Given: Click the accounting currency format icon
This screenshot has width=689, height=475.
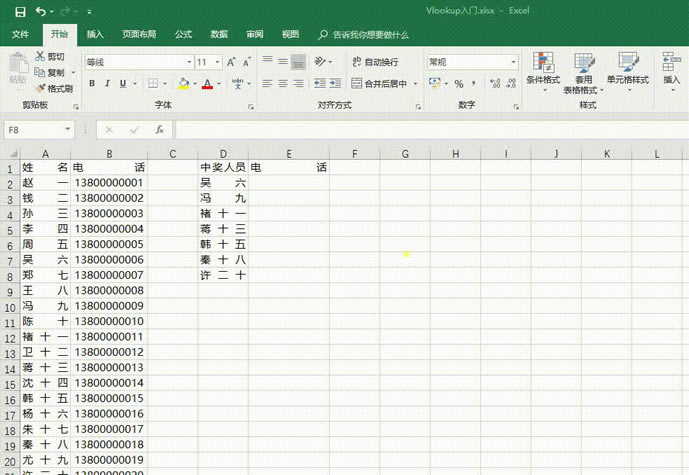Looking at the screenshot, I should click(x=435, y=83).
